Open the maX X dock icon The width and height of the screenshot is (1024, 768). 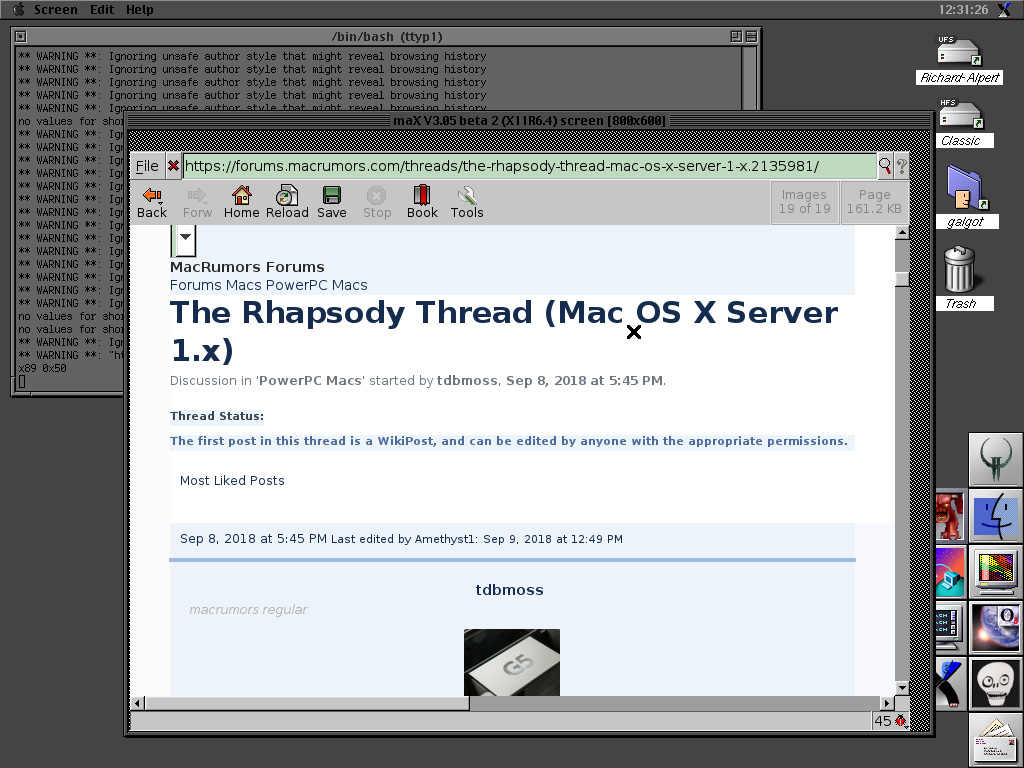coord(950,684)
